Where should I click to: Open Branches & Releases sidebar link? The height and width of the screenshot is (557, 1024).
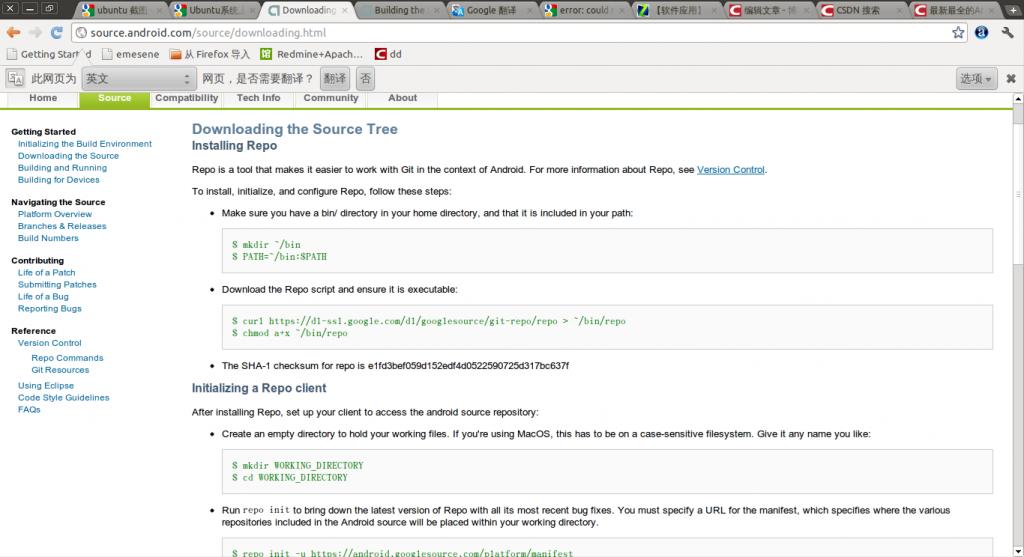coord(61,226)
